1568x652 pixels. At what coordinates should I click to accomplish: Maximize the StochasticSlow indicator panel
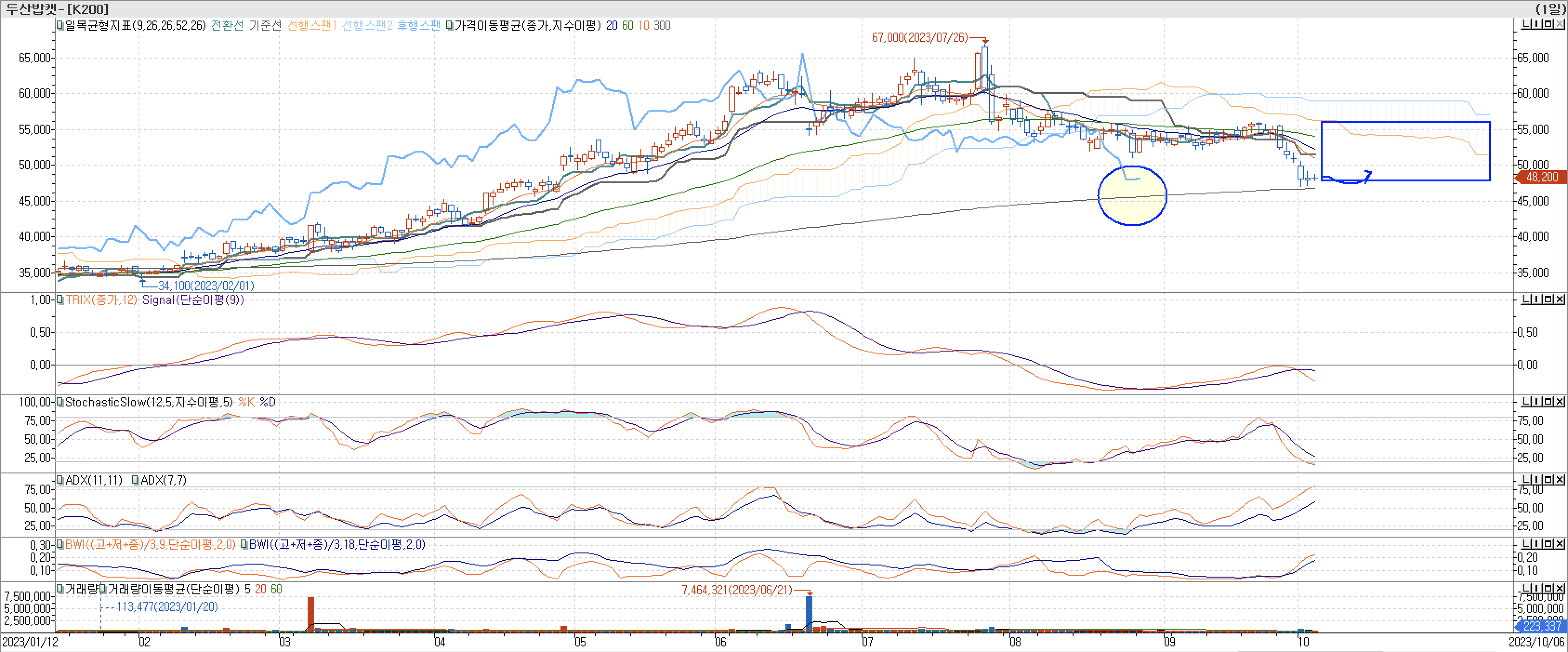tap(1548, 401)
